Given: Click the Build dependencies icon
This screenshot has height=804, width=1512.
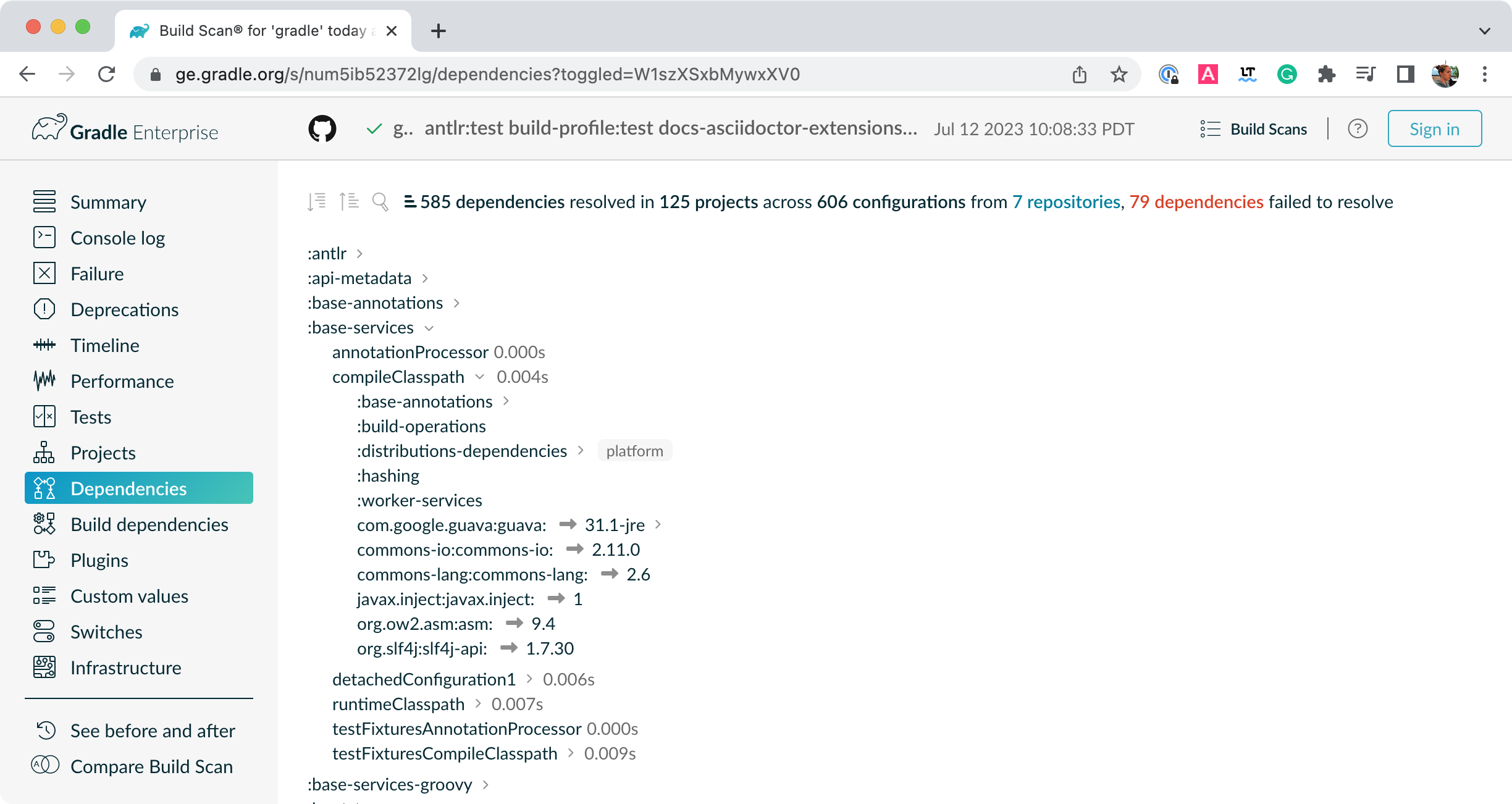Looking at the screenshot, I should coord(44,523).
